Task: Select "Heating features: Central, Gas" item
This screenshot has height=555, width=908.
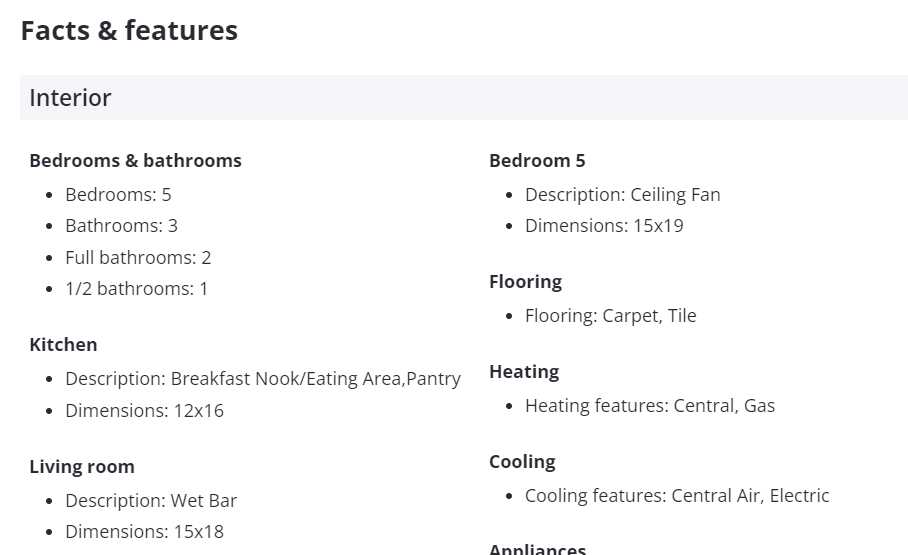Action: [x=650, y=406]
